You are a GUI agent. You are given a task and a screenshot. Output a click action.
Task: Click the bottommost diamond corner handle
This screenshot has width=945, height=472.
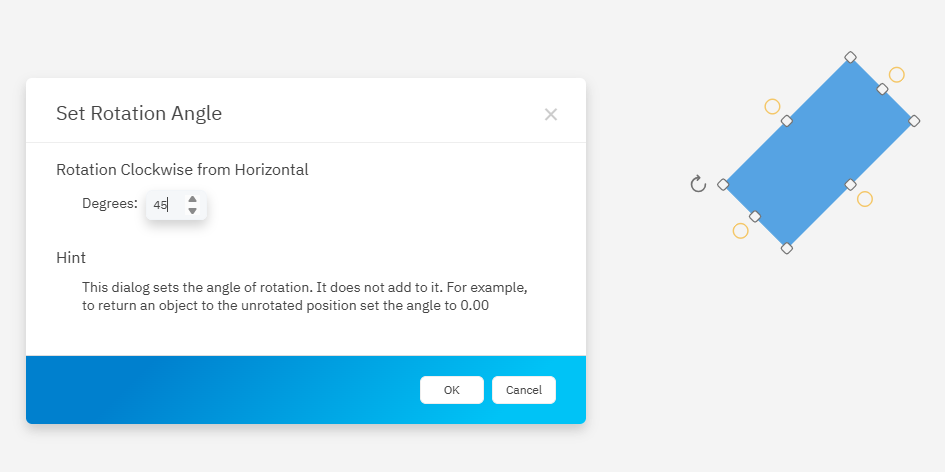(x=787, y=248)
